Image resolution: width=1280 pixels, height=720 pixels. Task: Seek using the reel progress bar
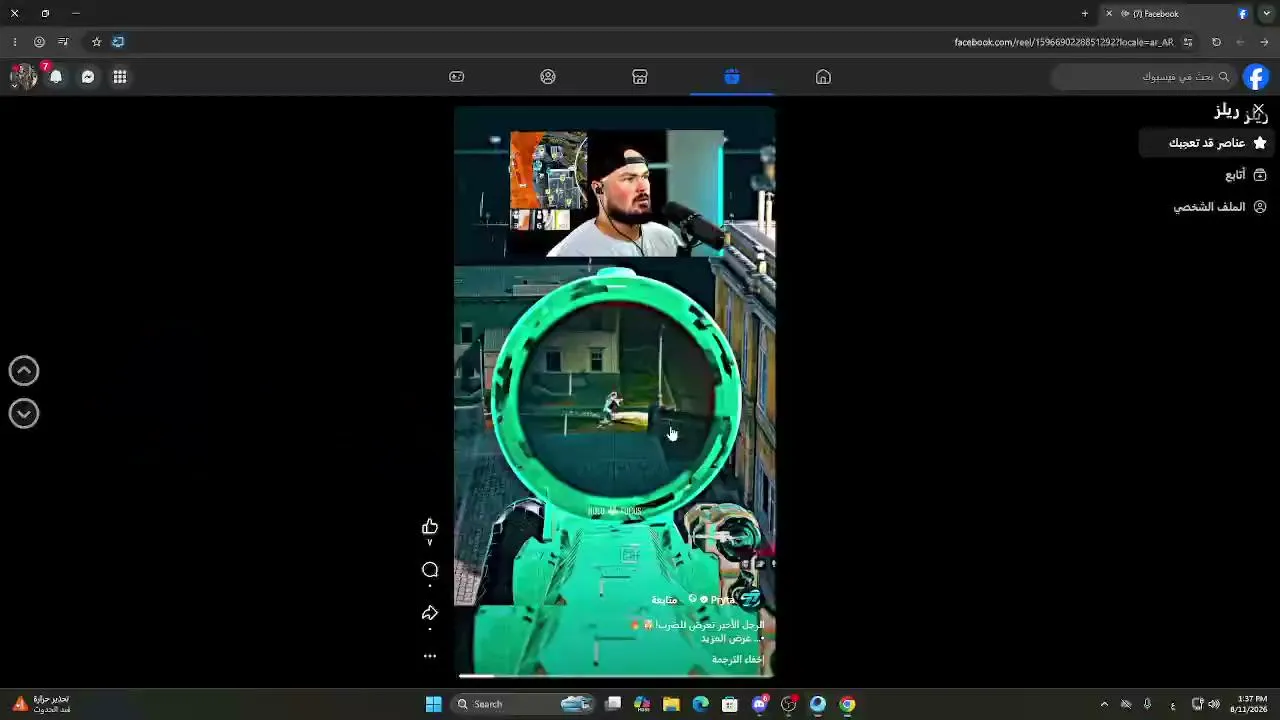pos(615,675)
